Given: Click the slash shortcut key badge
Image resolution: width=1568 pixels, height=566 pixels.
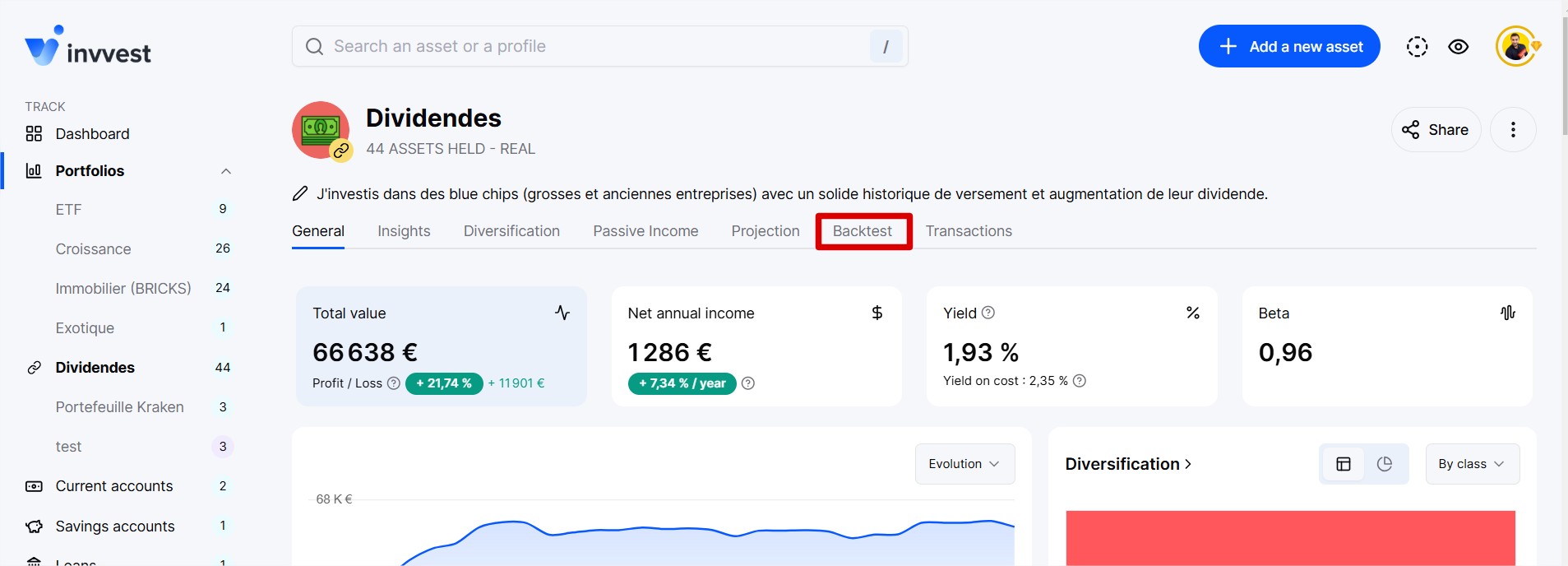Looking at the screenshot, I should pyautogui.click(x=886, y=47).
